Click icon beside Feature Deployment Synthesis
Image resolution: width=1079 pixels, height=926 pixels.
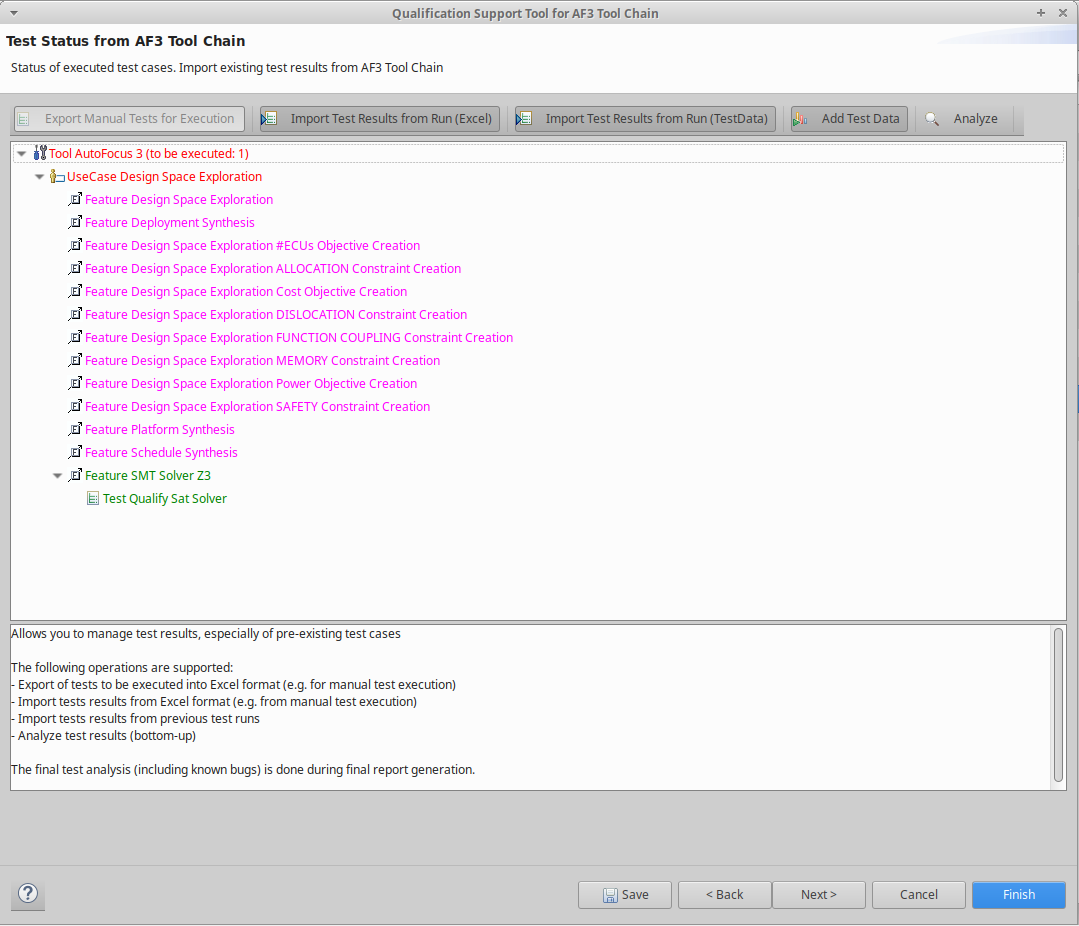tap(75, 222)
